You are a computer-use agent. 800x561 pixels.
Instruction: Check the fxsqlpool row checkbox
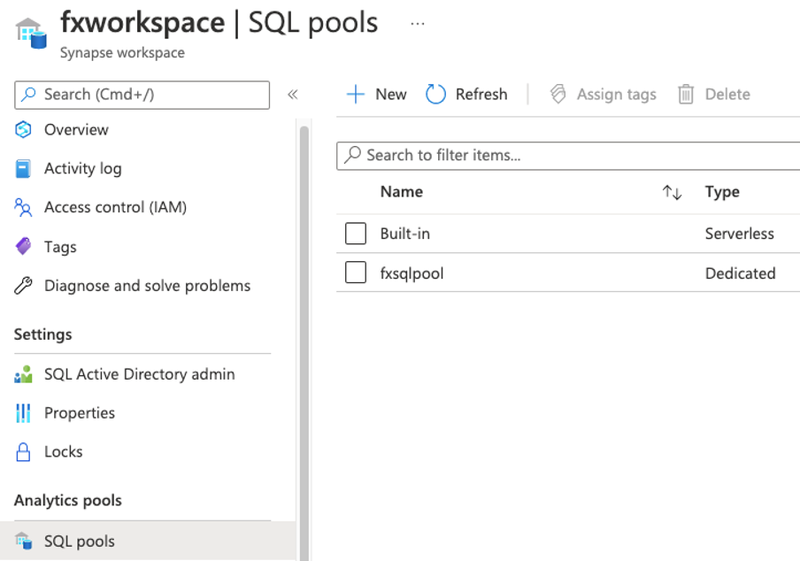pos(356,272)
